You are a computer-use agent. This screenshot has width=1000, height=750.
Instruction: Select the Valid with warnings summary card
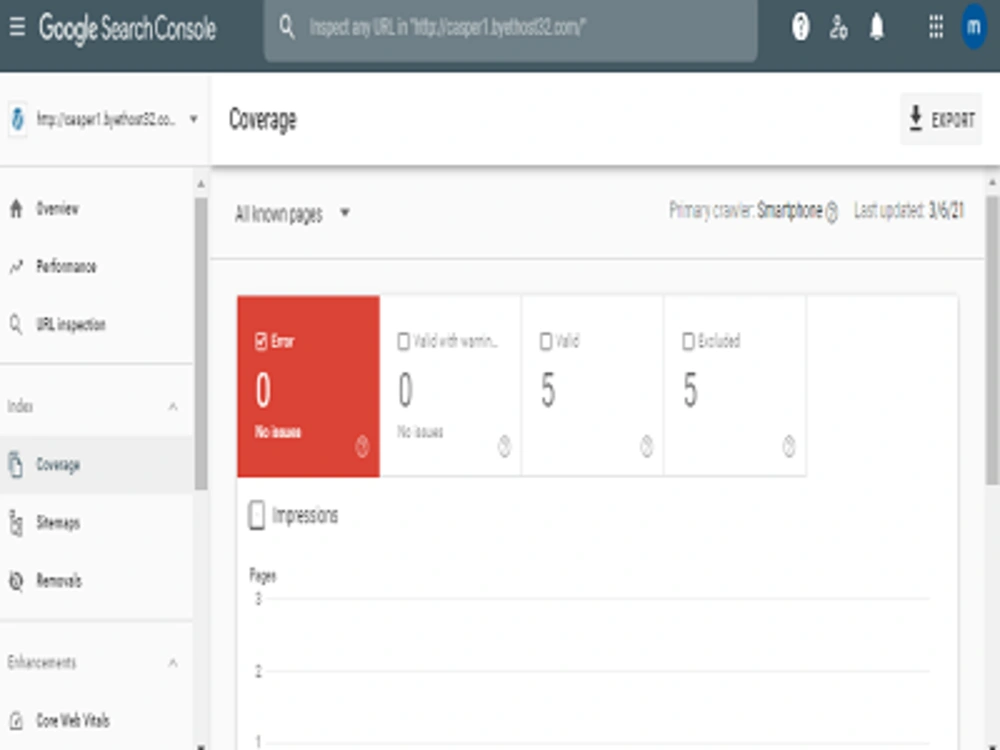(x=450, y=386)
